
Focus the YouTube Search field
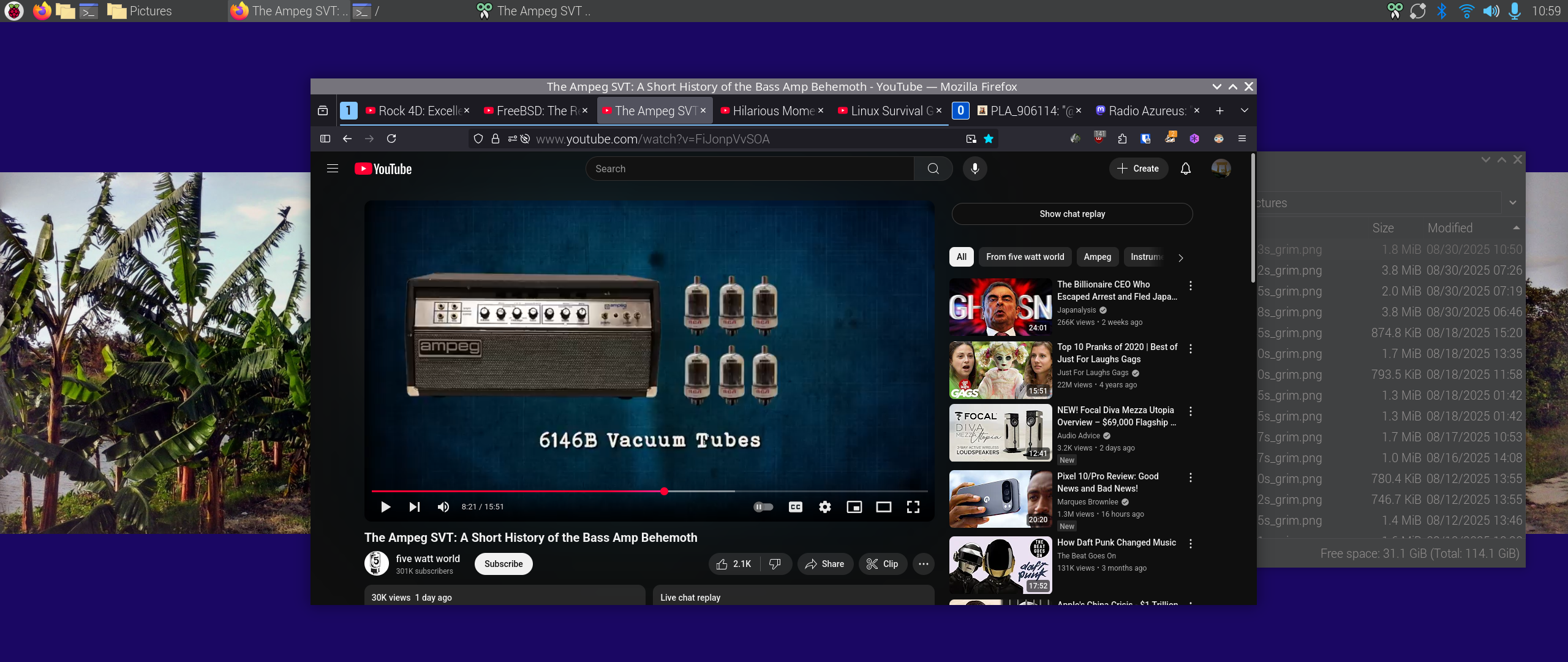coord(750,169)
